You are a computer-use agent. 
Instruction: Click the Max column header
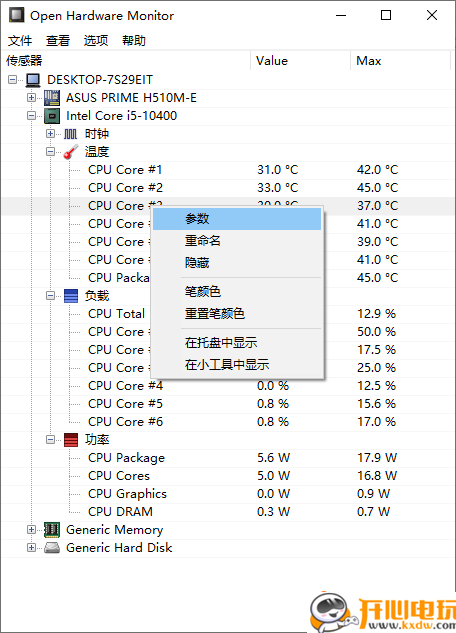[400, 61]
